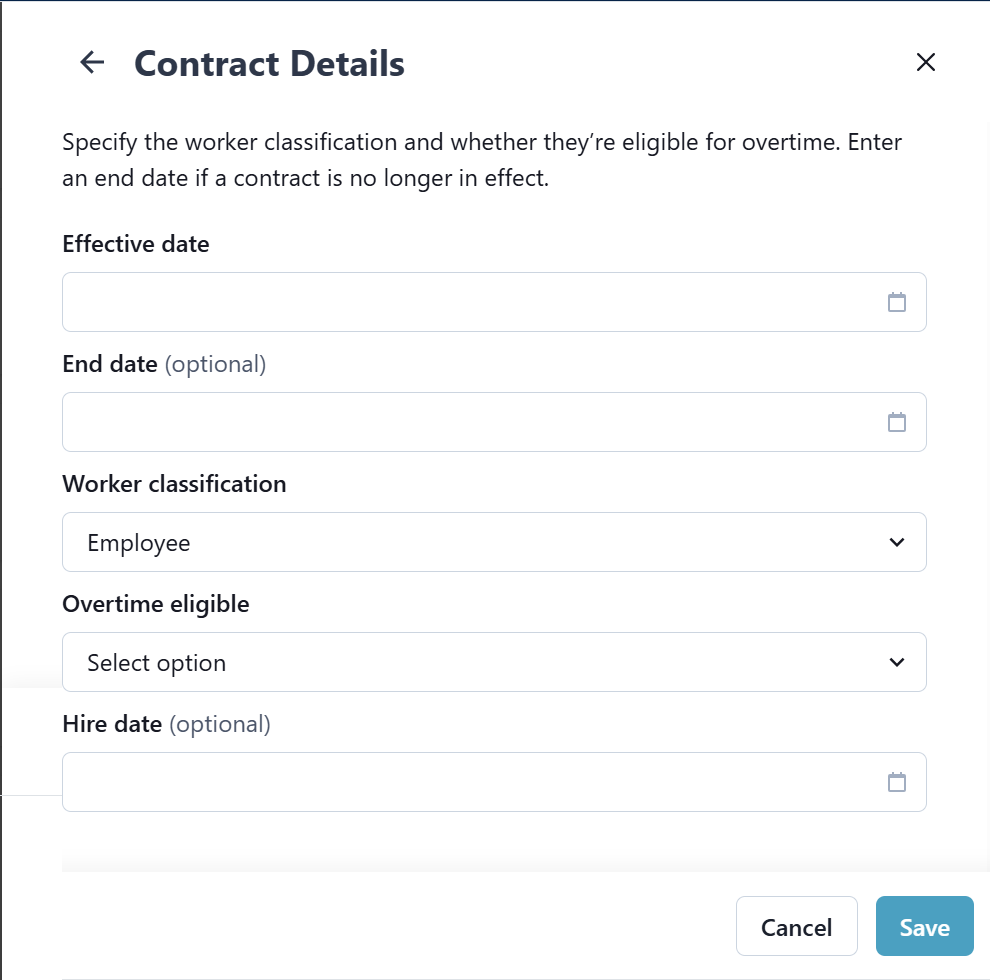Viewport: 990px width, 980px height.
Task: Open the Hire date calendar picker icon
Action: pyautogui.click(x=897, y=782)
